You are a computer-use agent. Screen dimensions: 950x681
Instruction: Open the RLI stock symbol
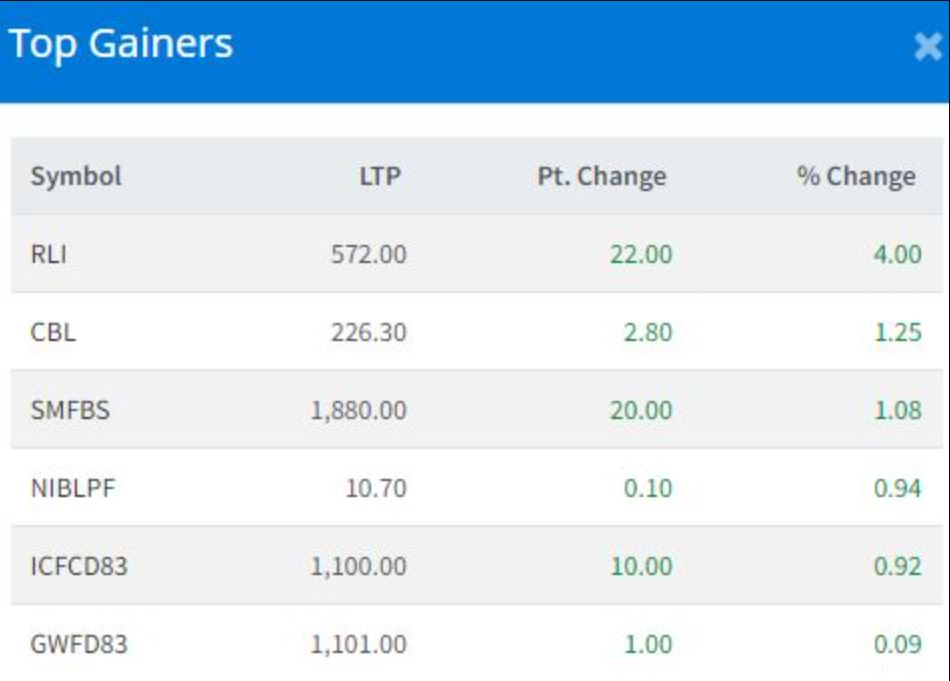(x=48, y=254)
